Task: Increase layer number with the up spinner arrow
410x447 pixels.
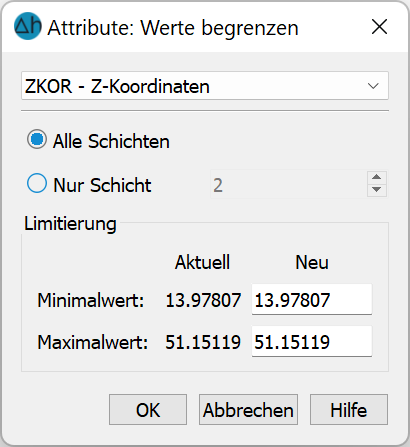Action: coord(377,177)
